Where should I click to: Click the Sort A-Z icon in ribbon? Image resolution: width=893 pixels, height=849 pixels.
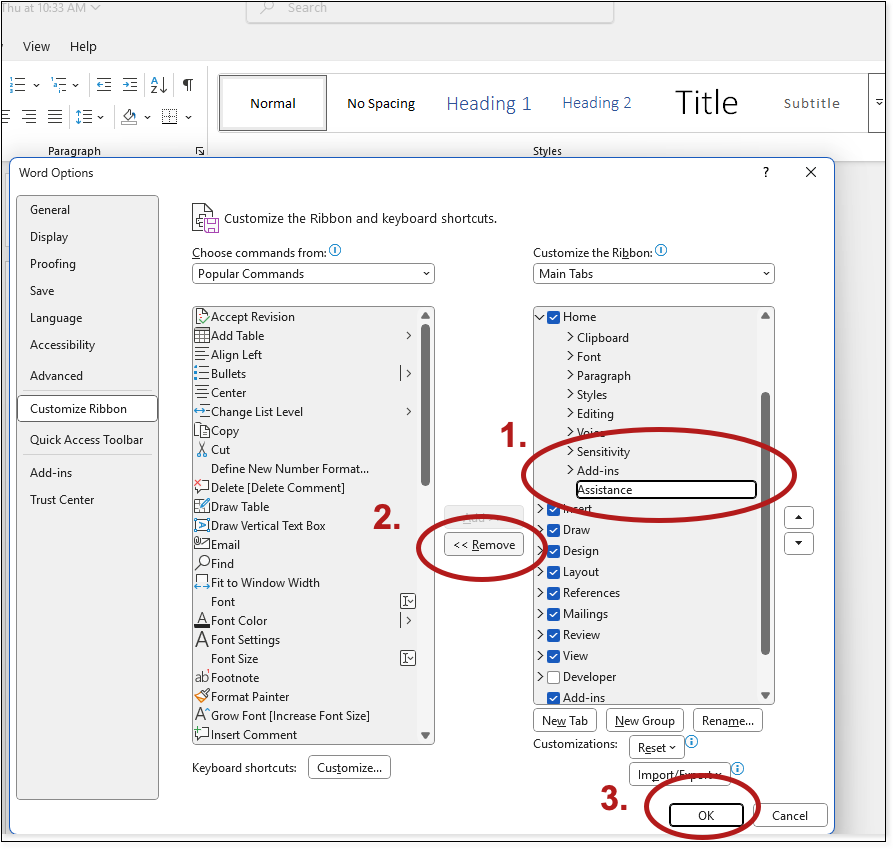tap(158, 85)
